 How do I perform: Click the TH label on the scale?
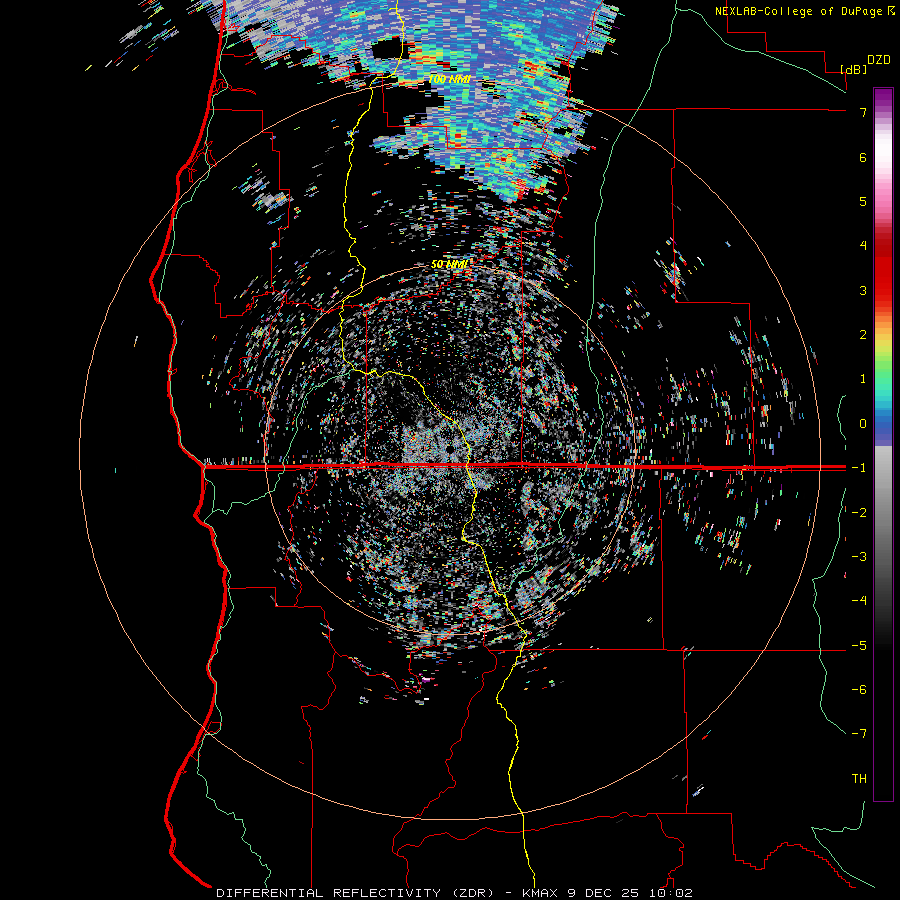(x=859, y=779)
